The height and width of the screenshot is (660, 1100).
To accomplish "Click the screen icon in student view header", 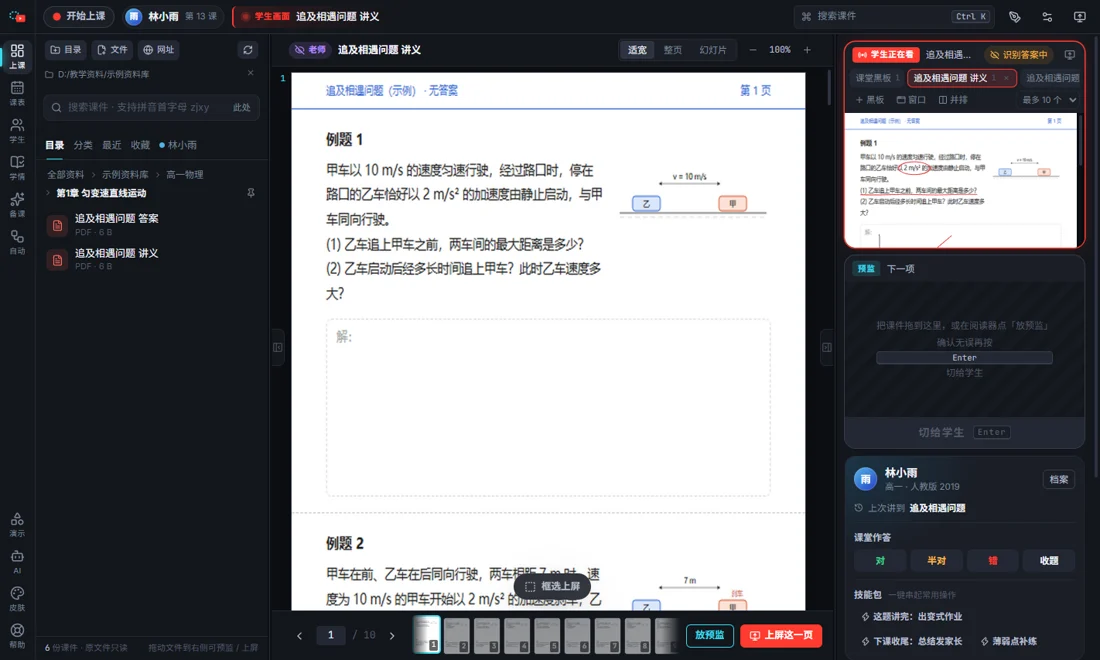I will coord(1069,54).
